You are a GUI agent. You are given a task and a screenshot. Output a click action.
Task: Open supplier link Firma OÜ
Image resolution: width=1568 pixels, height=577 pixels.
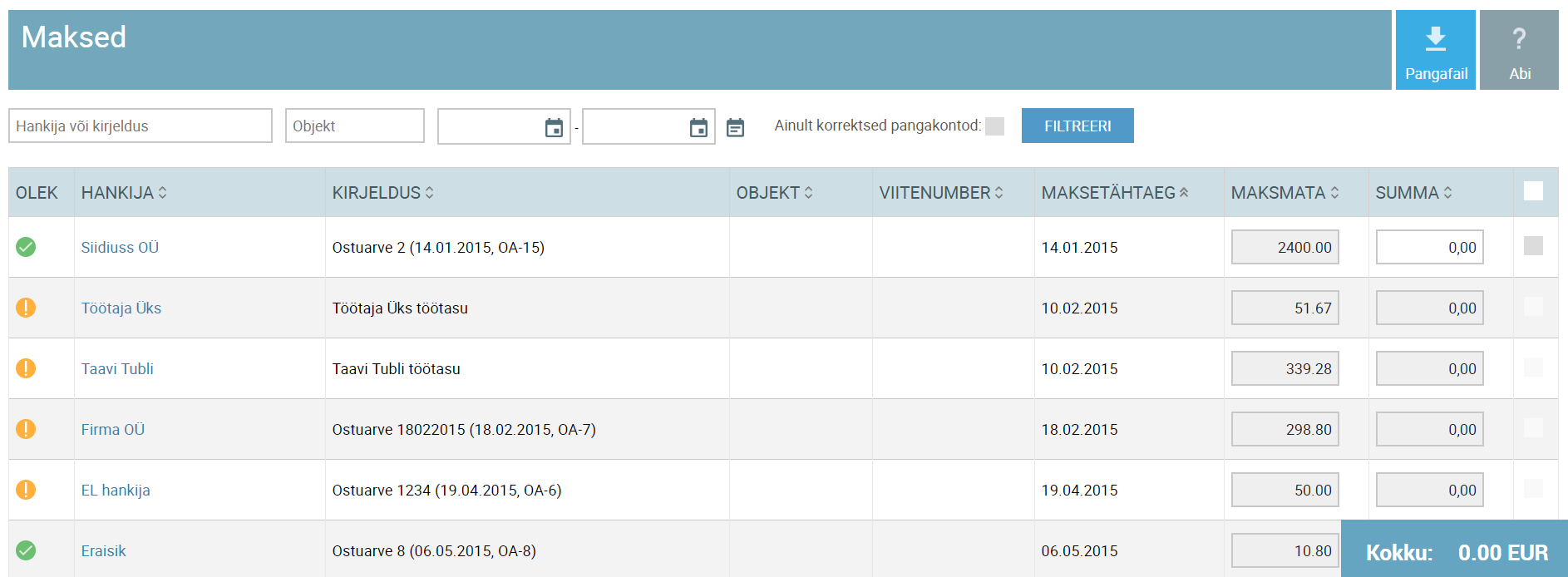pyautogui.click(x=113, y=430)
